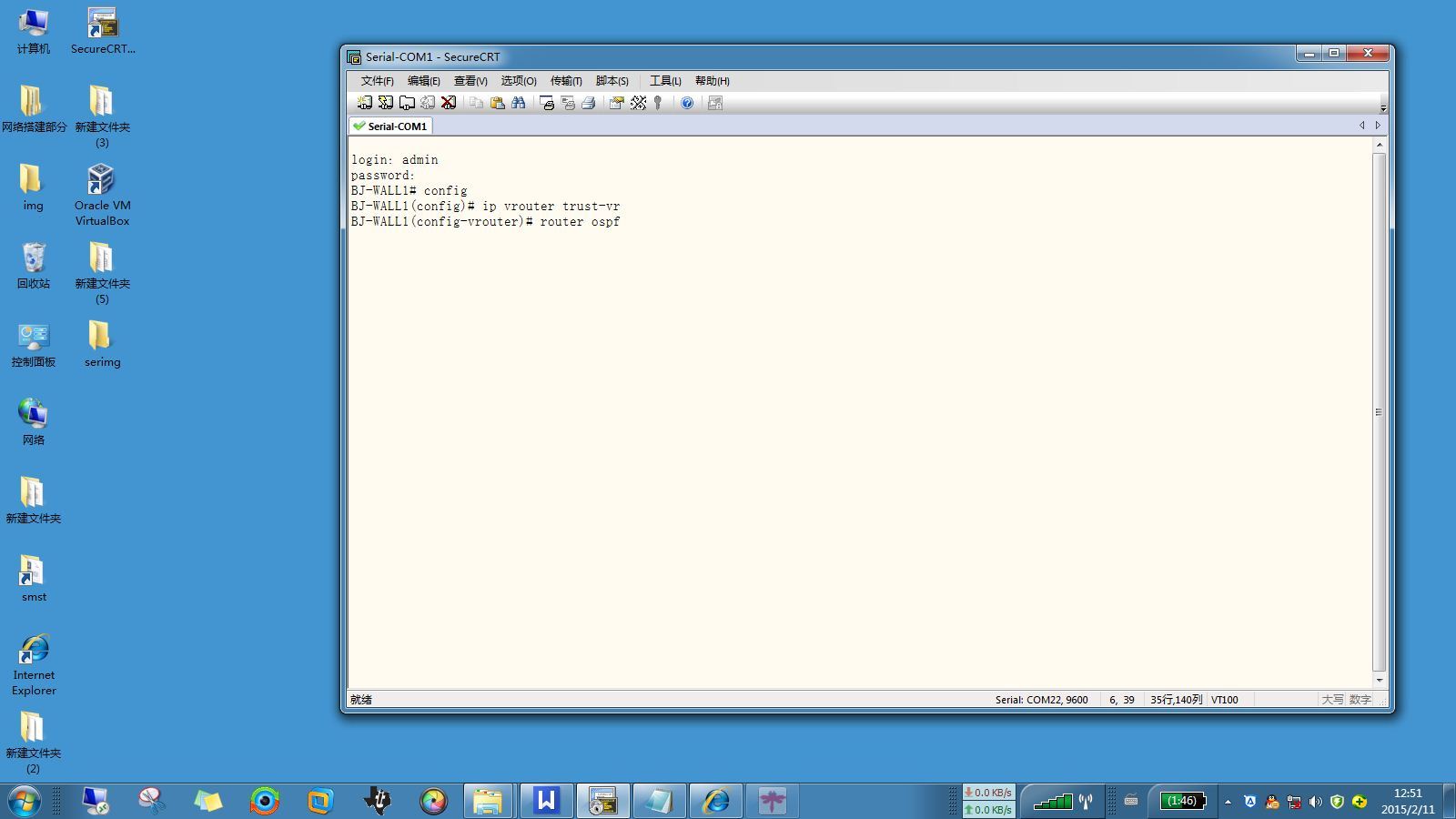
Task: Click the 计算机 desktop icon
Action: click(34, 32)
